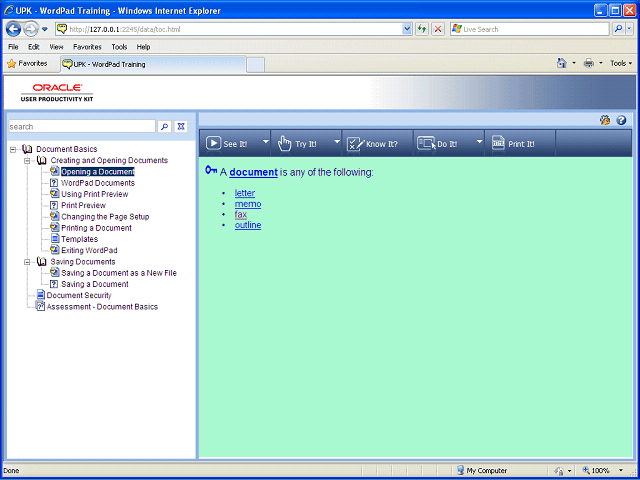
Task: Select Saving a Document as a New File
Action: [119, 273]
